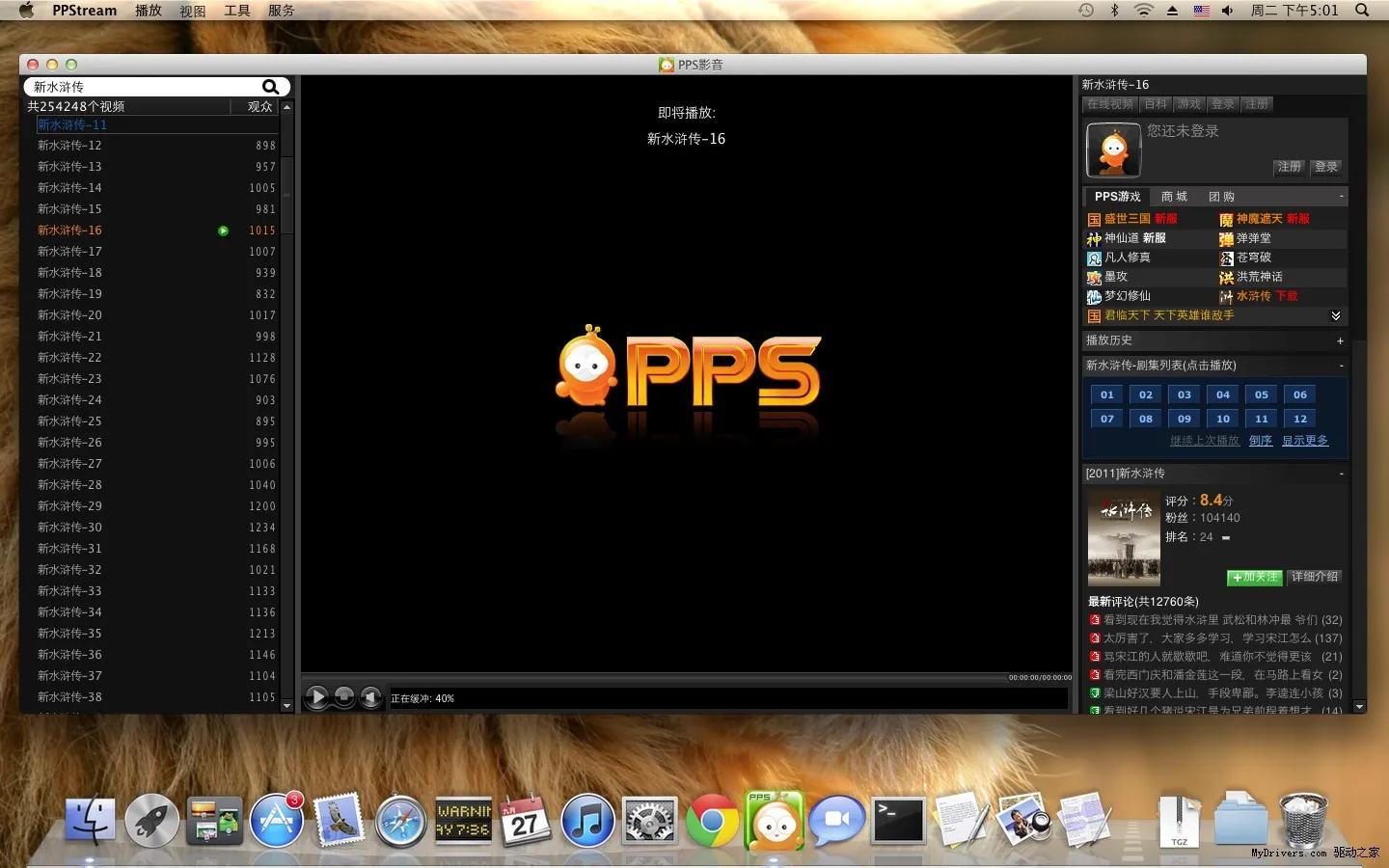Click the 新水浒传 poster thumbnail
Screen dimensions: 1389x868
pos(1124,538)
